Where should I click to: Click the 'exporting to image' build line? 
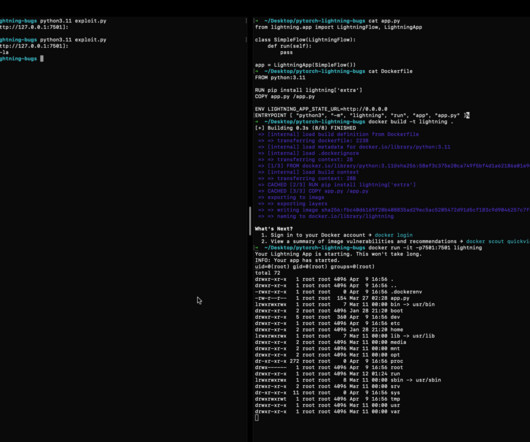(x=291, y=197)
